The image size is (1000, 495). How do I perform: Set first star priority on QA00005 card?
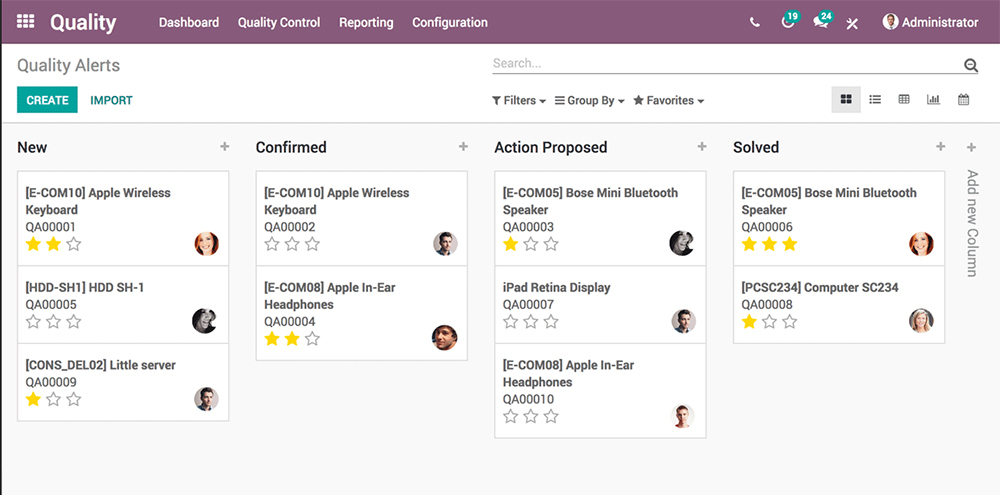pyautogui.click(x=33, y=322)
